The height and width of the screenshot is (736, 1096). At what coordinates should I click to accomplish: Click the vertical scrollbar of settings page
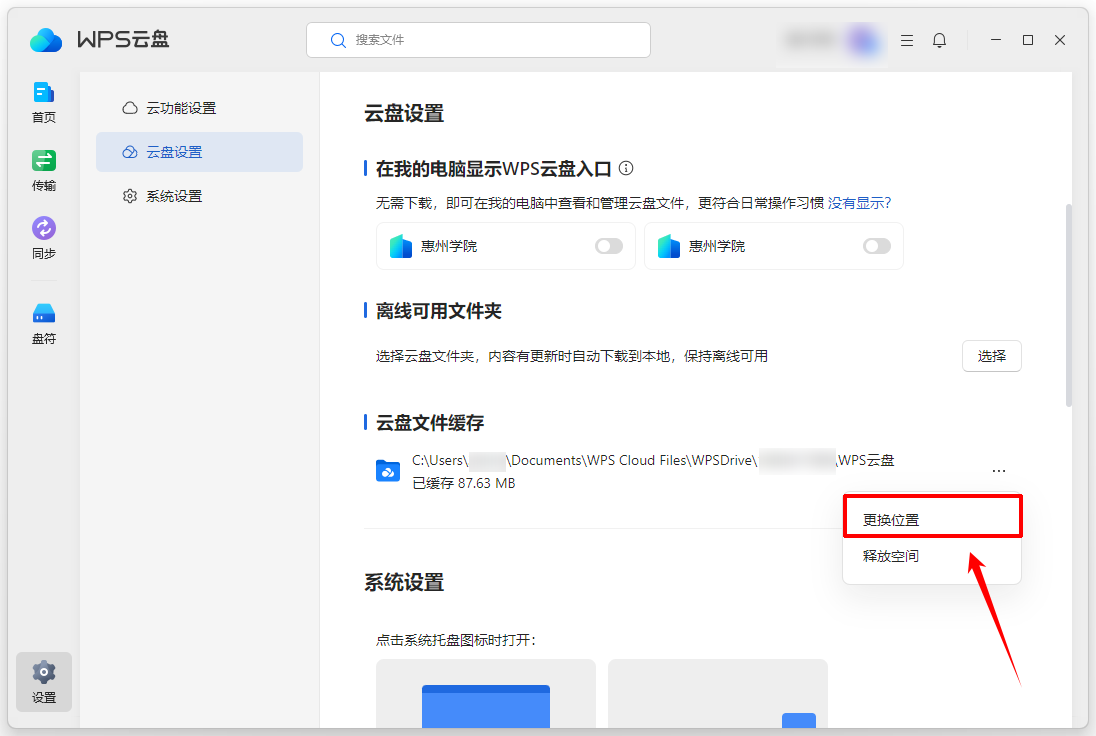1068,305
